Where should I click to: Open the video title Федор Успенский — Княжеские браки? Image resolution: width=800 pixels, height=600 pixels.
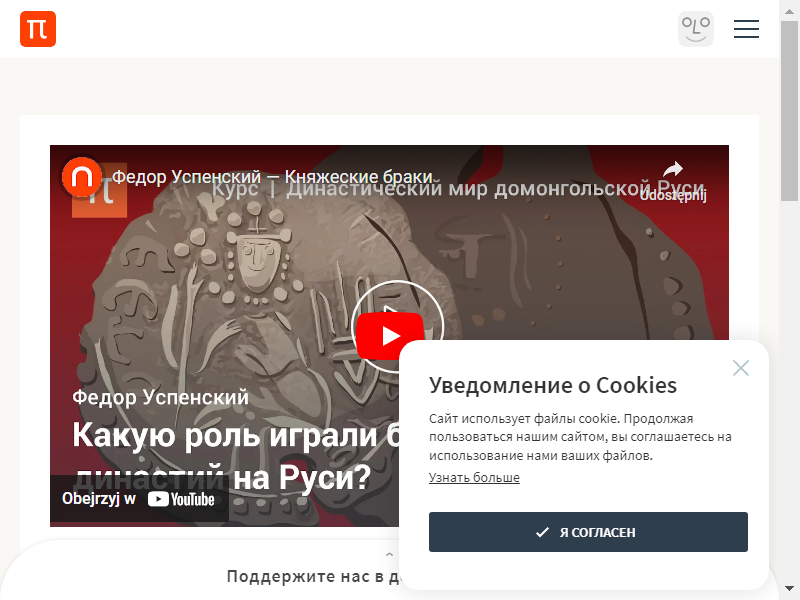click(x=273, y=177)
